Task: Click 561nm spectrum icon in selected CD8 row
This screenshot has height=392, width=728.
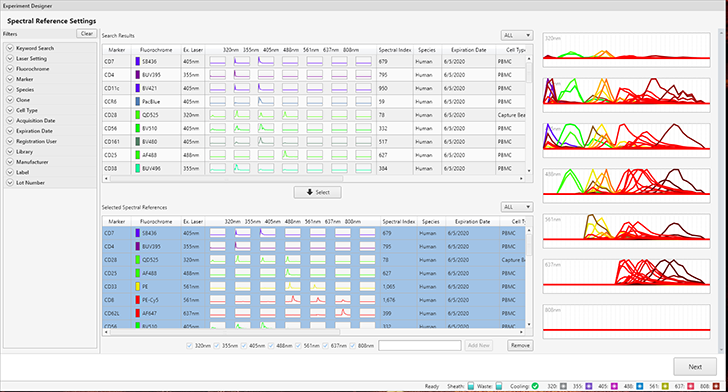Action: coord(318,300)
